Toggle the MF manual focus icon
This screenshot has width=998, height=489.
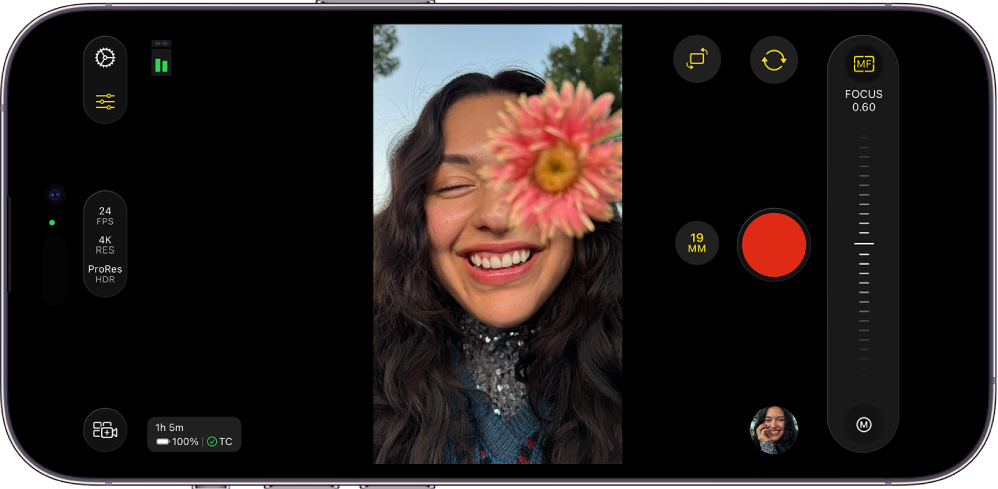pyautogui.click(x=864, y=64)
